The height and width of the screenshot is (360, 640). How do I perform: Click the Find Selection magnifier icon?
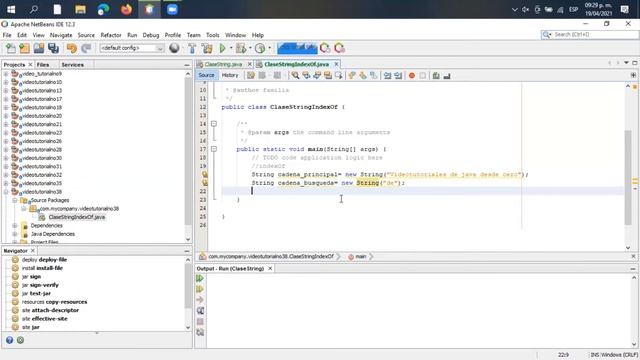point(295,76)
